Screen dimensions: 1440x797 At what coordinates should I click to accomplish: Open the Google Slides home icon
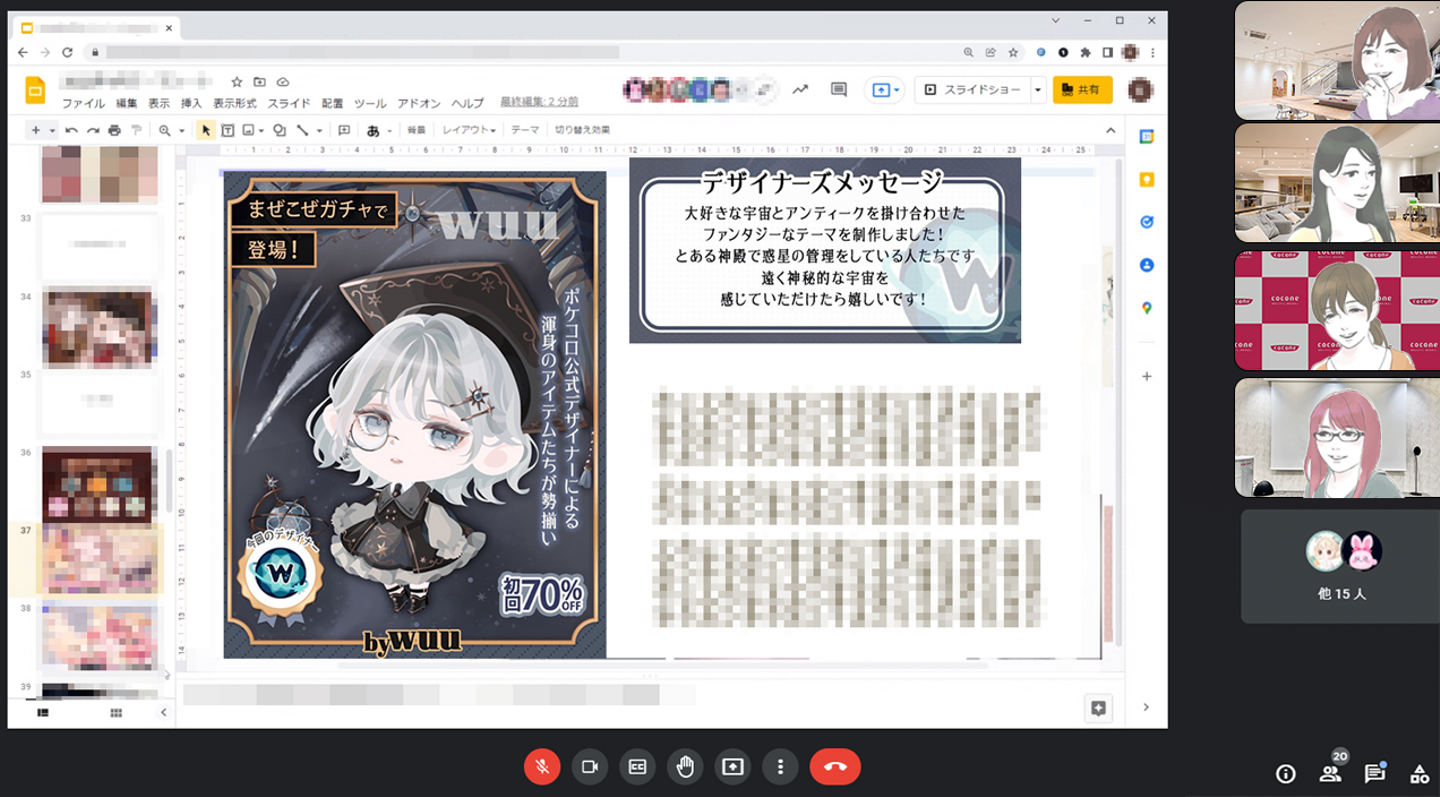tap(36, 90)
